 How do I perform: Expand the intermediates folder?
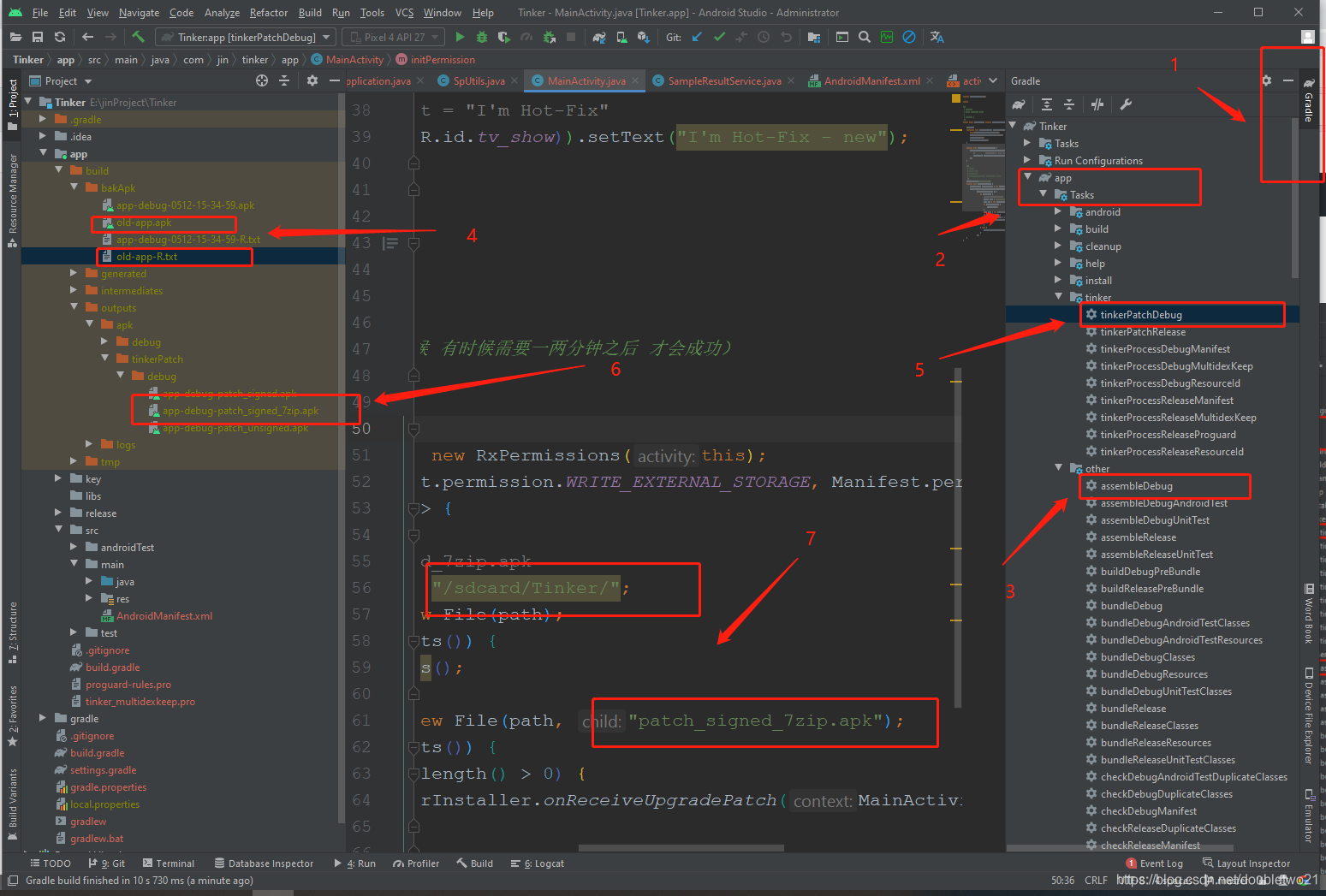[x=74, y=290]
